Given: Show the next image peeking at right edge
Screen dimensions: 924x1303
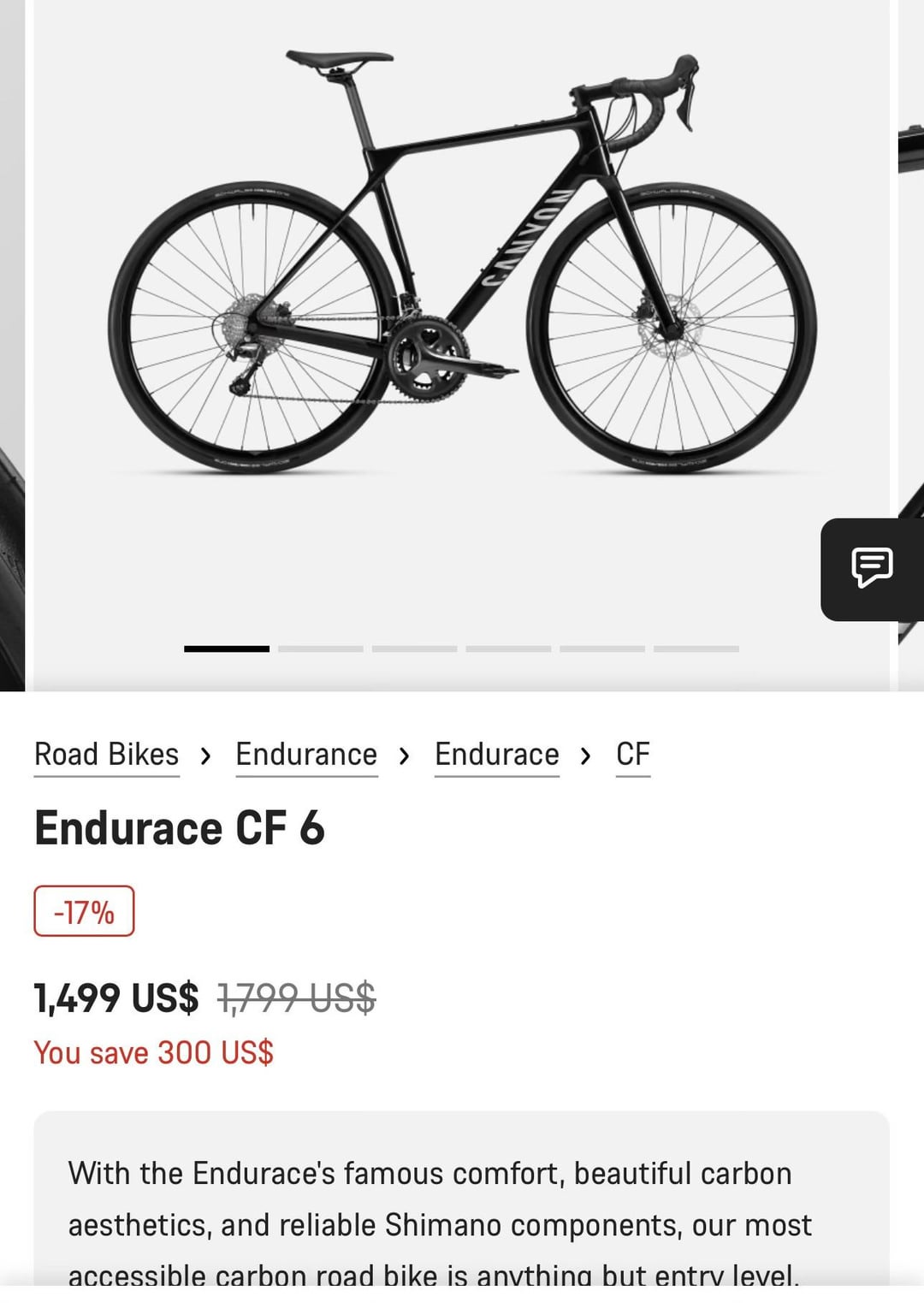Looking at the screenshot, I should (x=909, y=257).
